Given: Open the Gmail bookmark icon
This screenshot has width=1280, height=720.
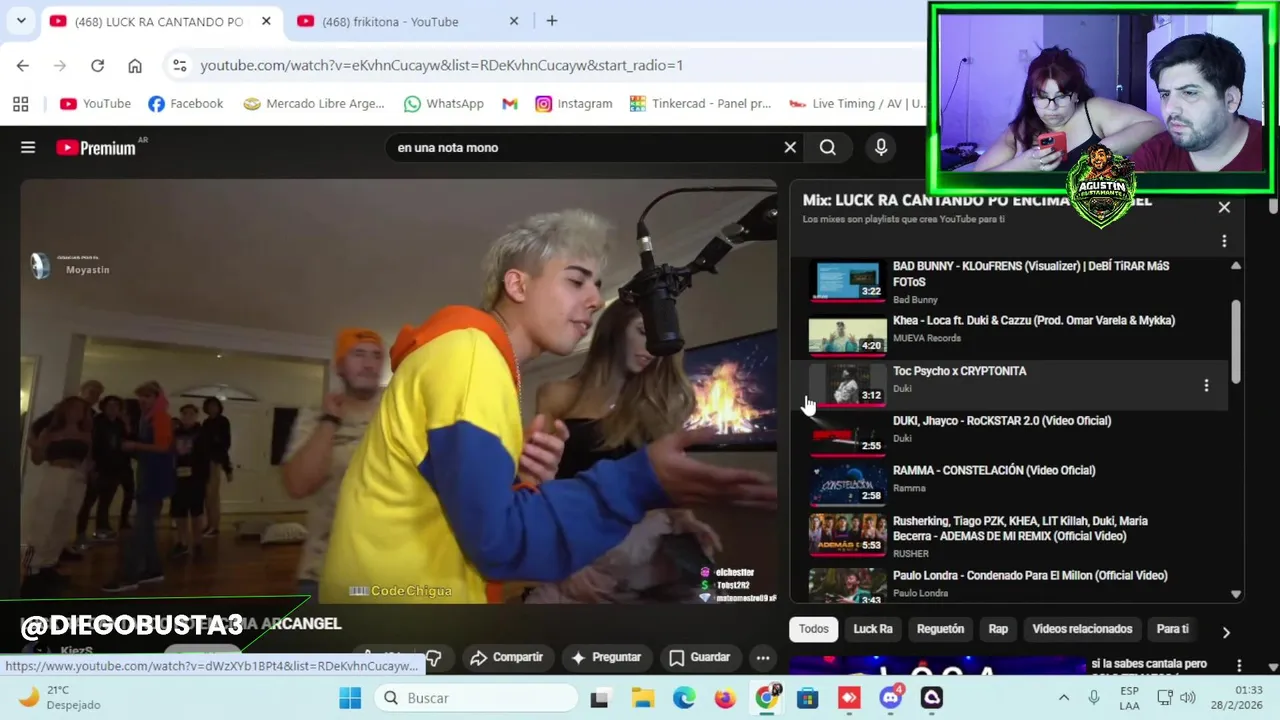Looking at the screenshot, I should coord(510,103).
